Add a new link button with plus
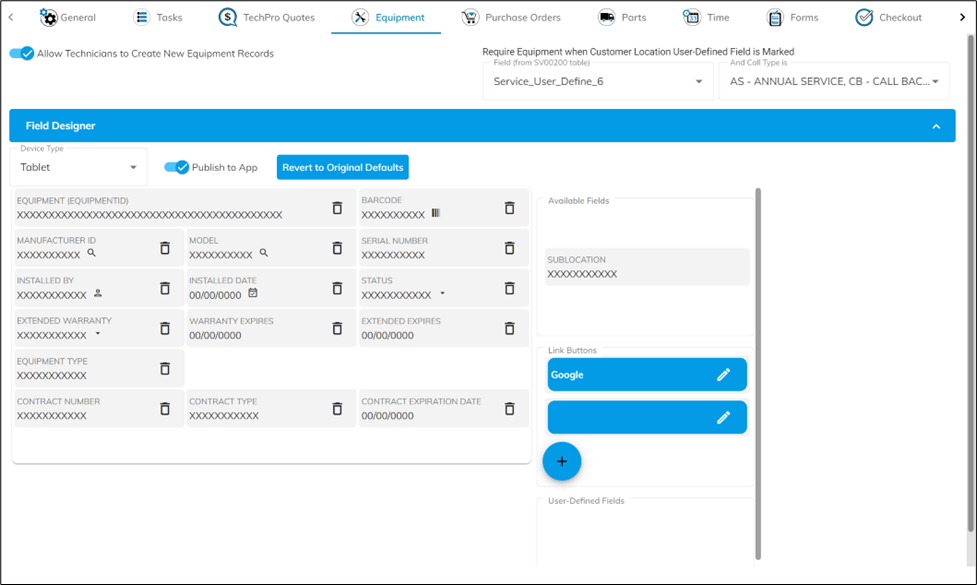 click(x=561, y=461)
